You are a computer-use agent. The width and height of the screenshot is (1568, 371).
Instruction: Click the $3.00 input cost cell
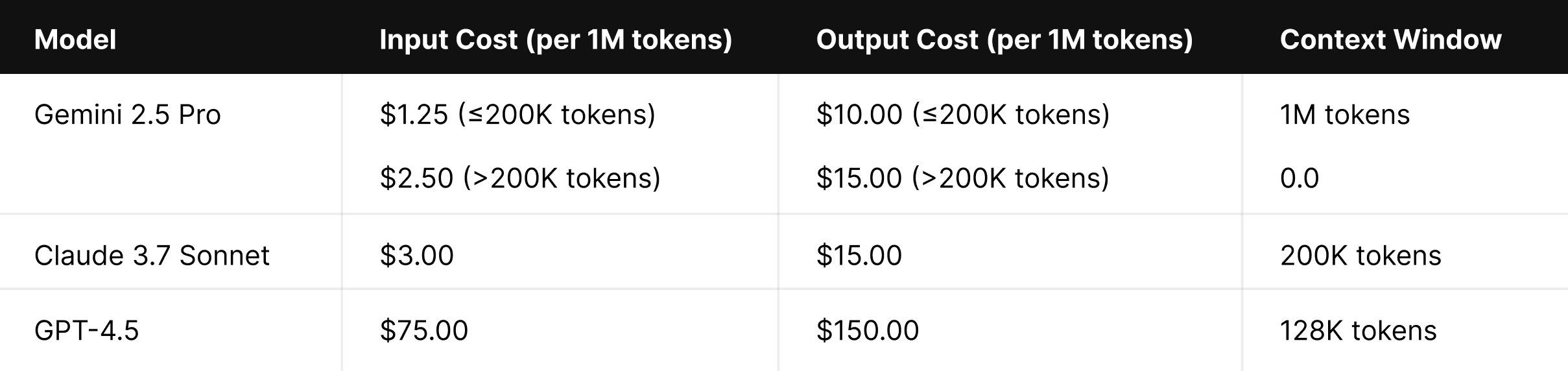(x=417, y=256)
